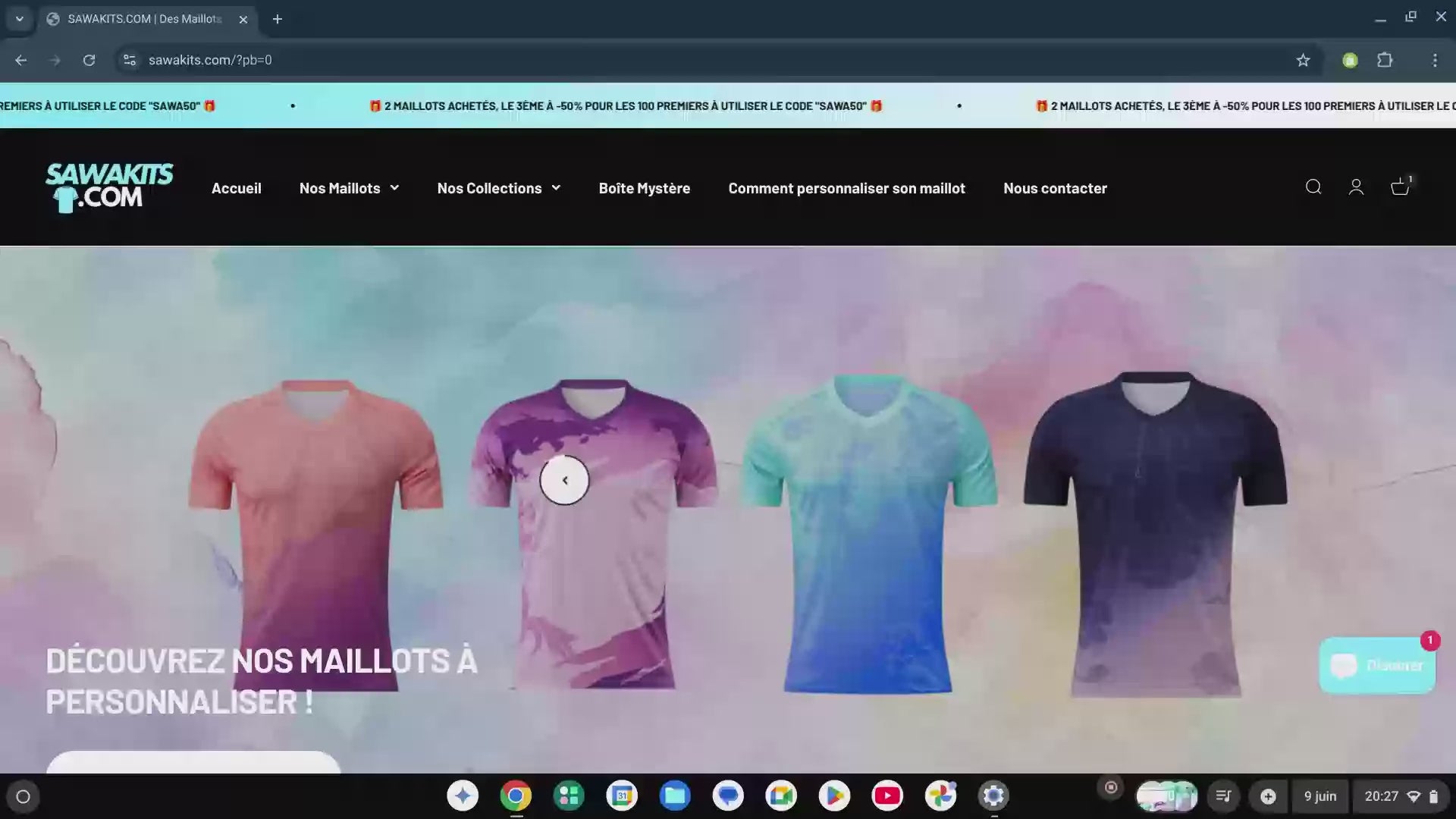Image resolution: width=1456 pixels, height=819 pixels.
Task: Go to Accueil menu item
Action: 236,188
